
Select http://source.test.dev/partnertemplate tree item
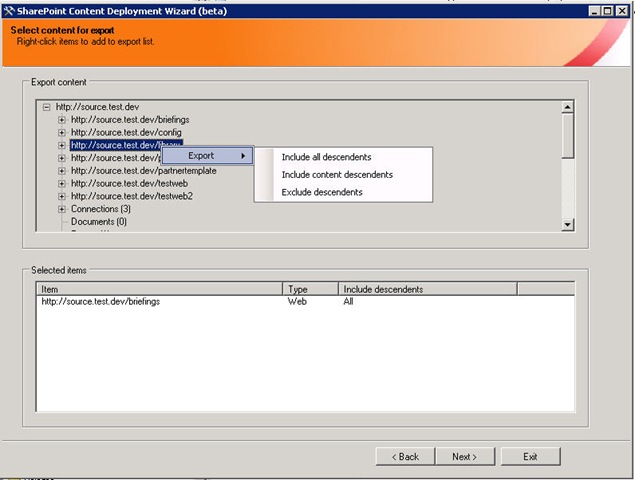point(143,171)
